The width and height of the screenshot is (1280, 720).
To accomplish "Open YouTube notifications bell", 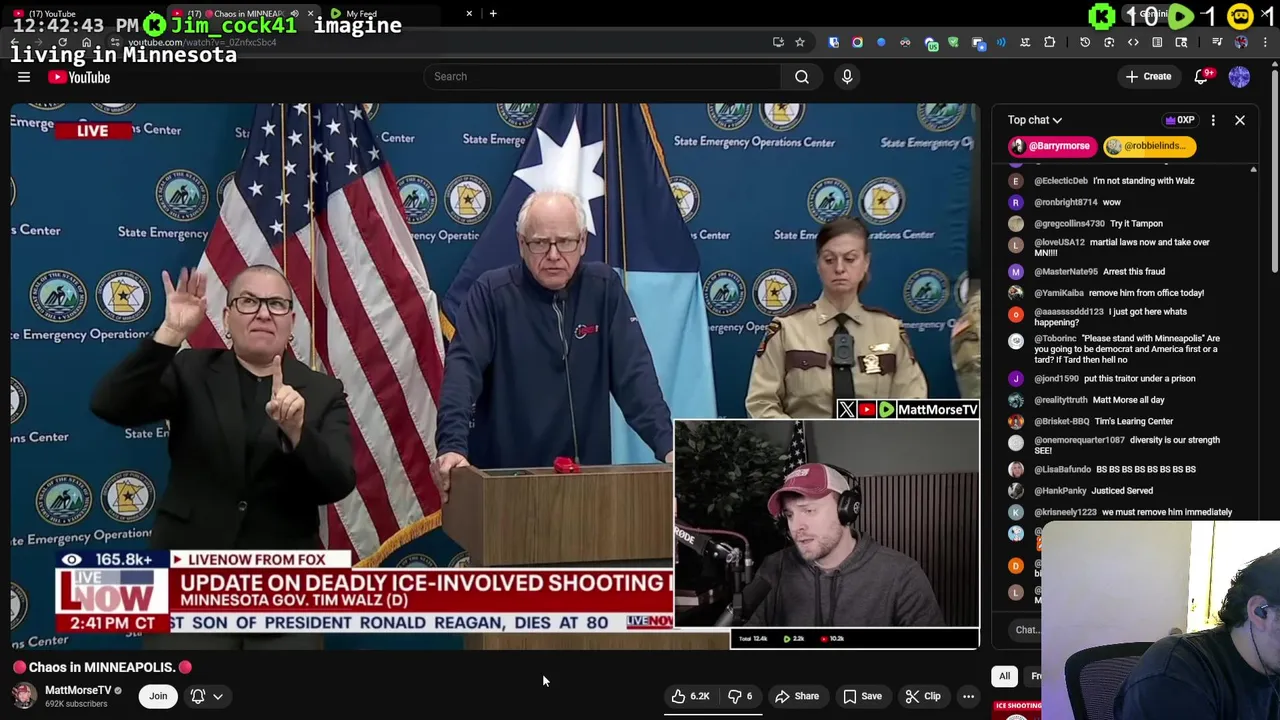I will coord(1203,77).
